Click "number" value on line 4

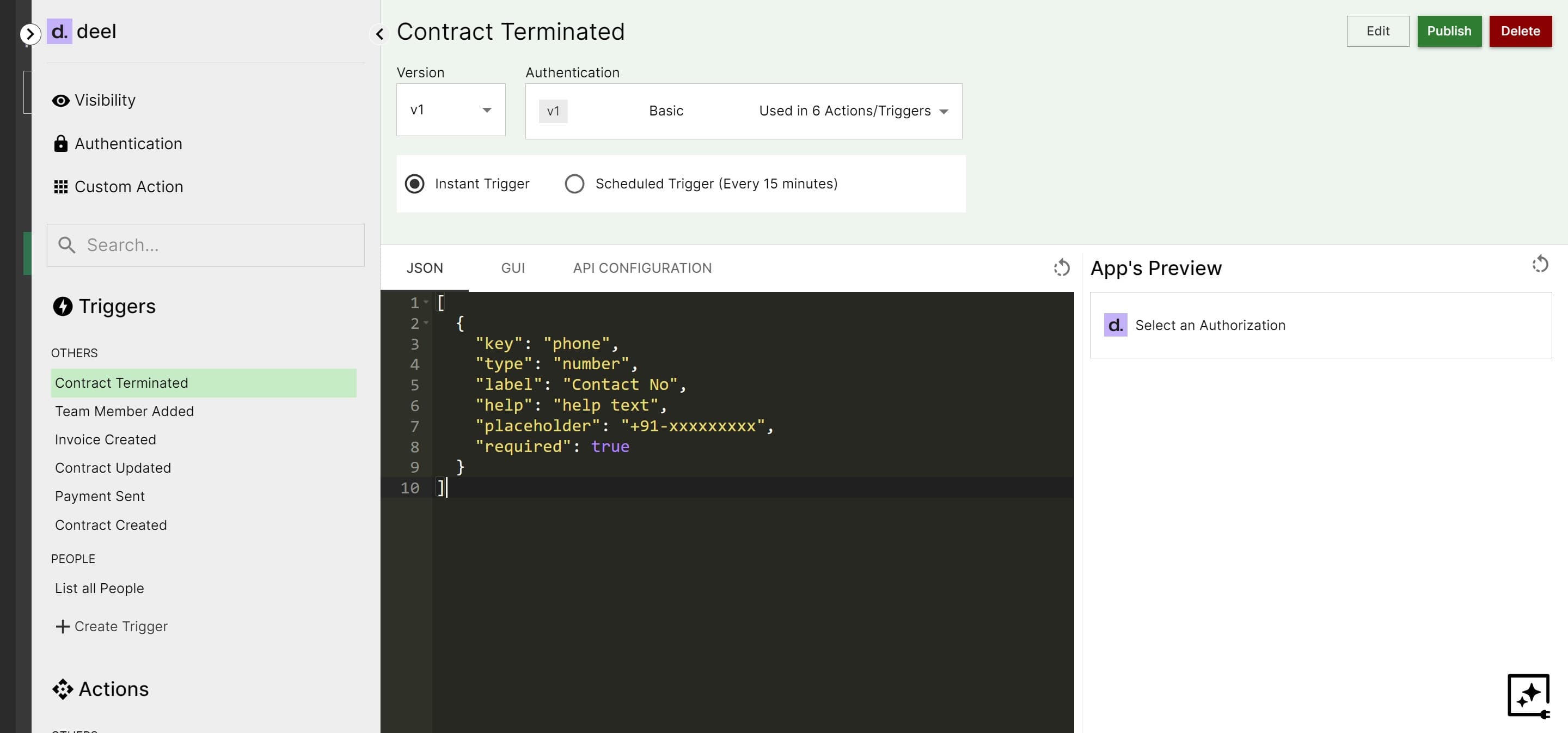pos(591,364)
